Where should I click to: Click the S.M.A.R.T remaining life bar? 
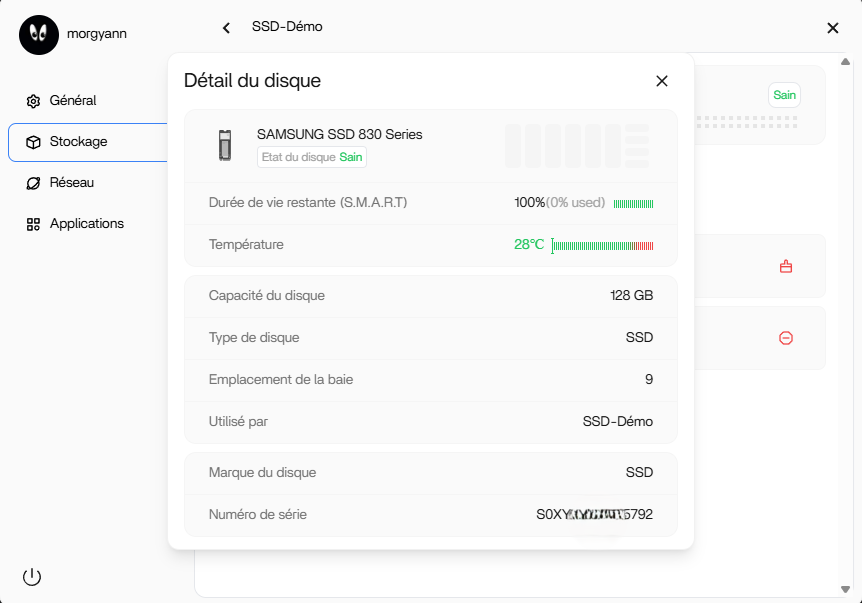(x=633, y=203)
